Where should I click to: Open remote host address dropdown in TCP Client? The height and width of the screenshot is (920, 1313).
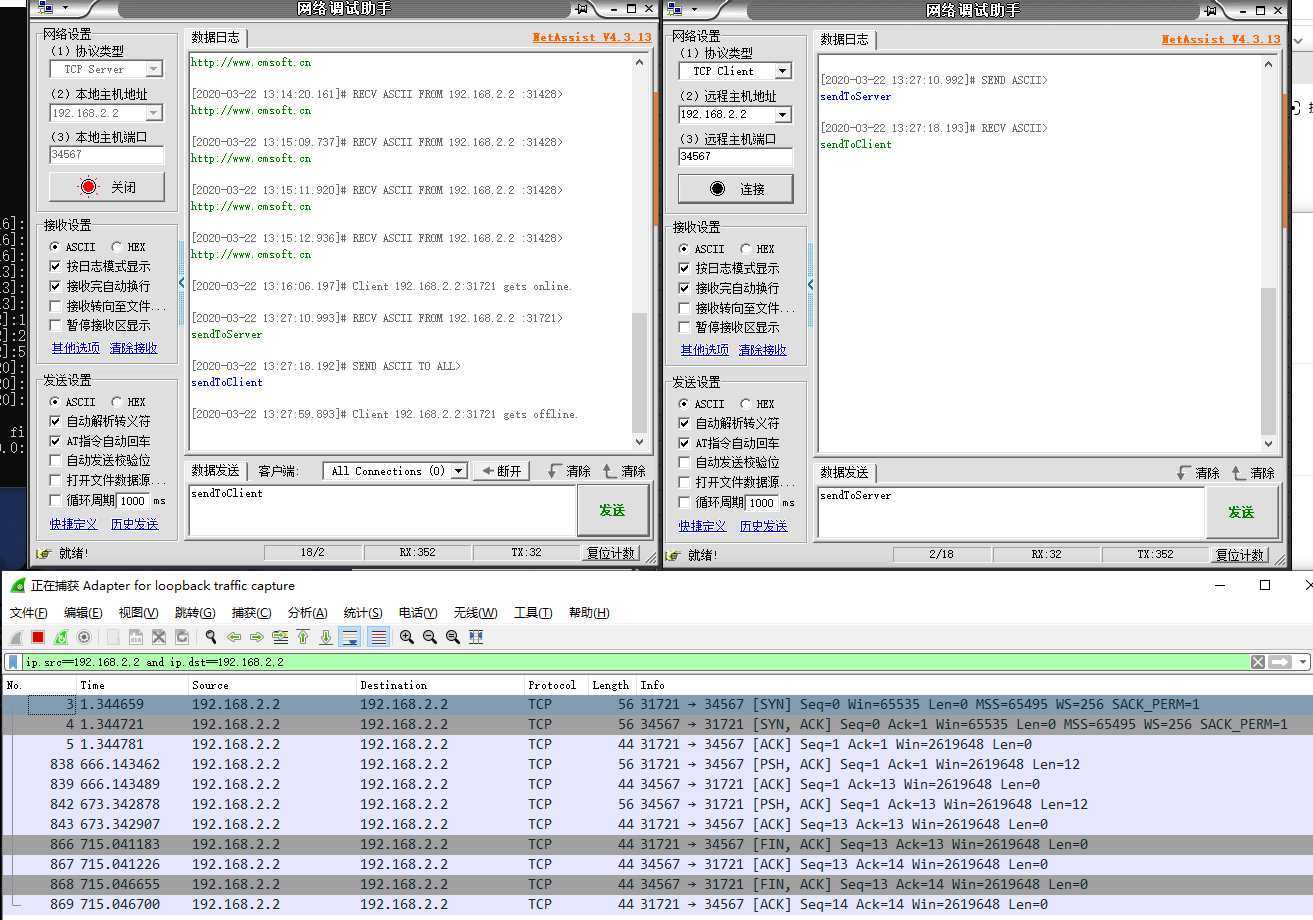click(783, 114)
